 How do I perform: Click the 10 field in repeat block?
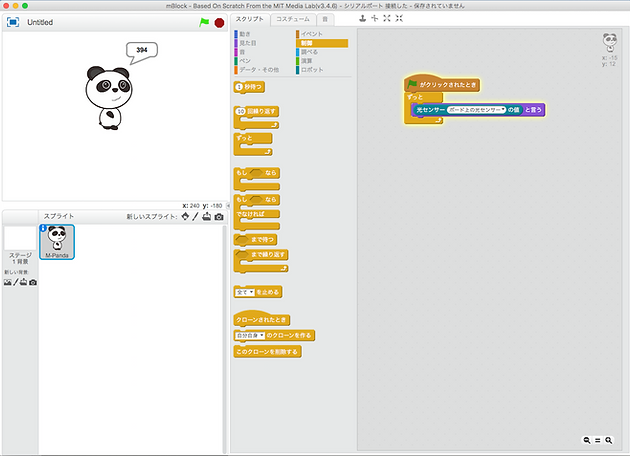241,111
